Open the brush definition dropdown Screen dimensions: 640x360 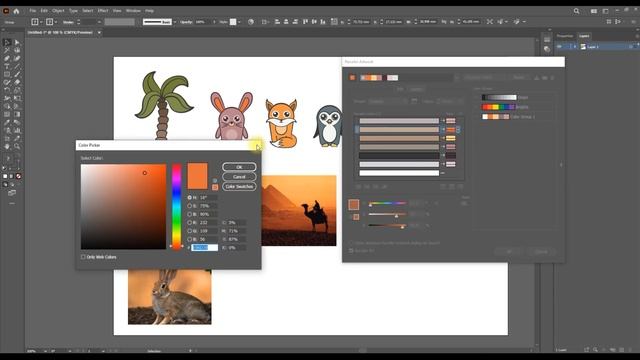coord(175,22)
